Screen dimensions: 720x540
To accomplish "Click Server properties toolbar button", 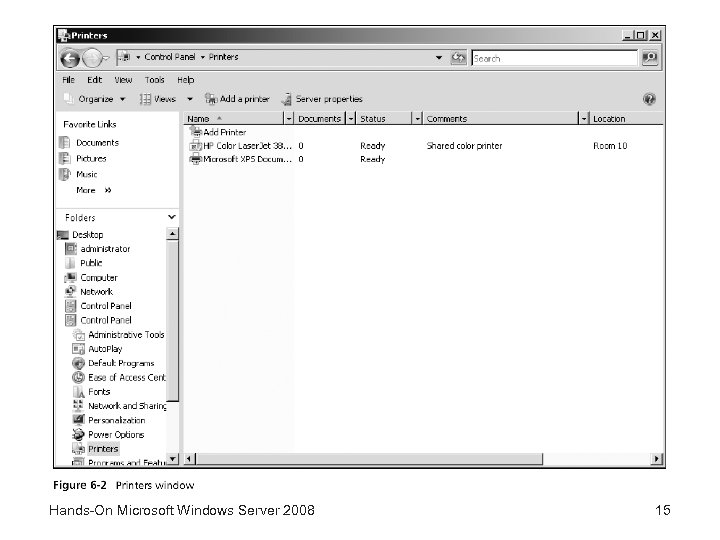I will 322,99.
